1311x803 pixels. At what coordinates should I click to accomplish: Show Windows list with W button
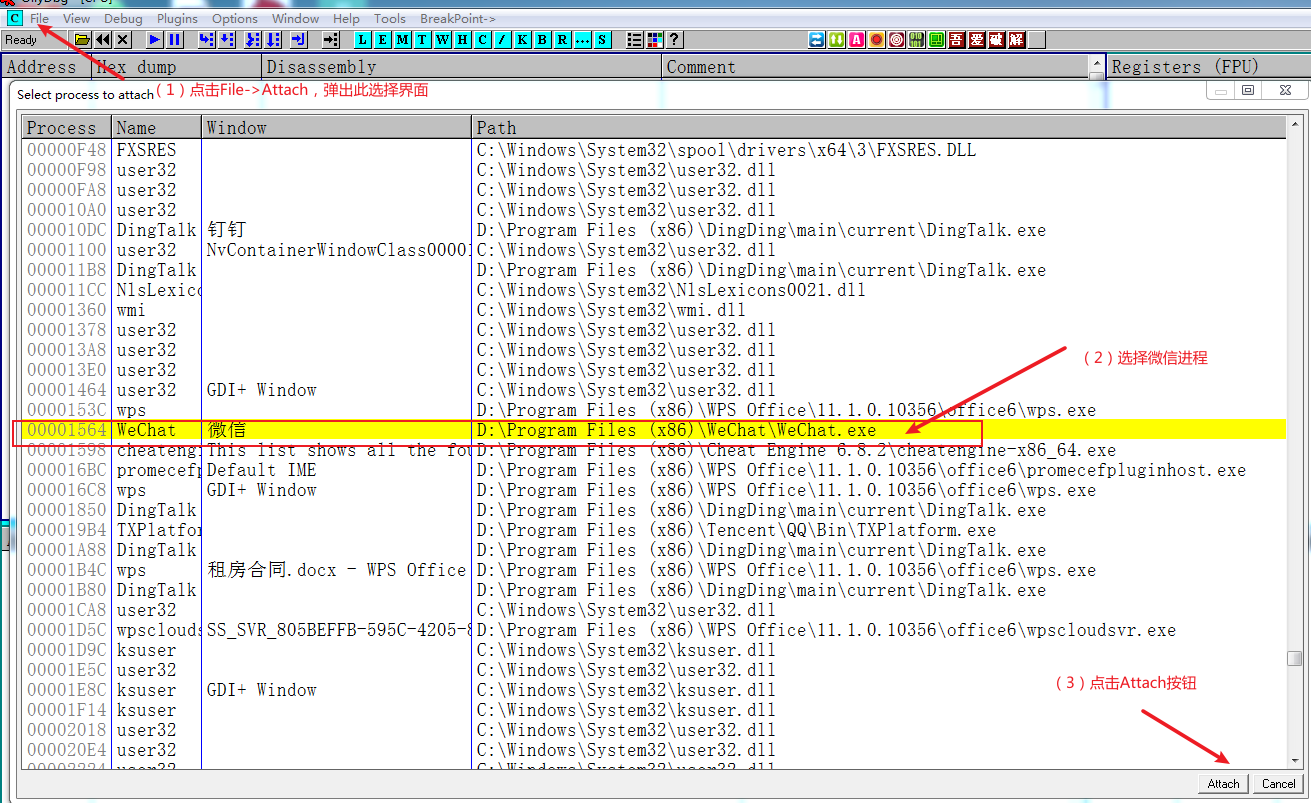coord(442,40)
